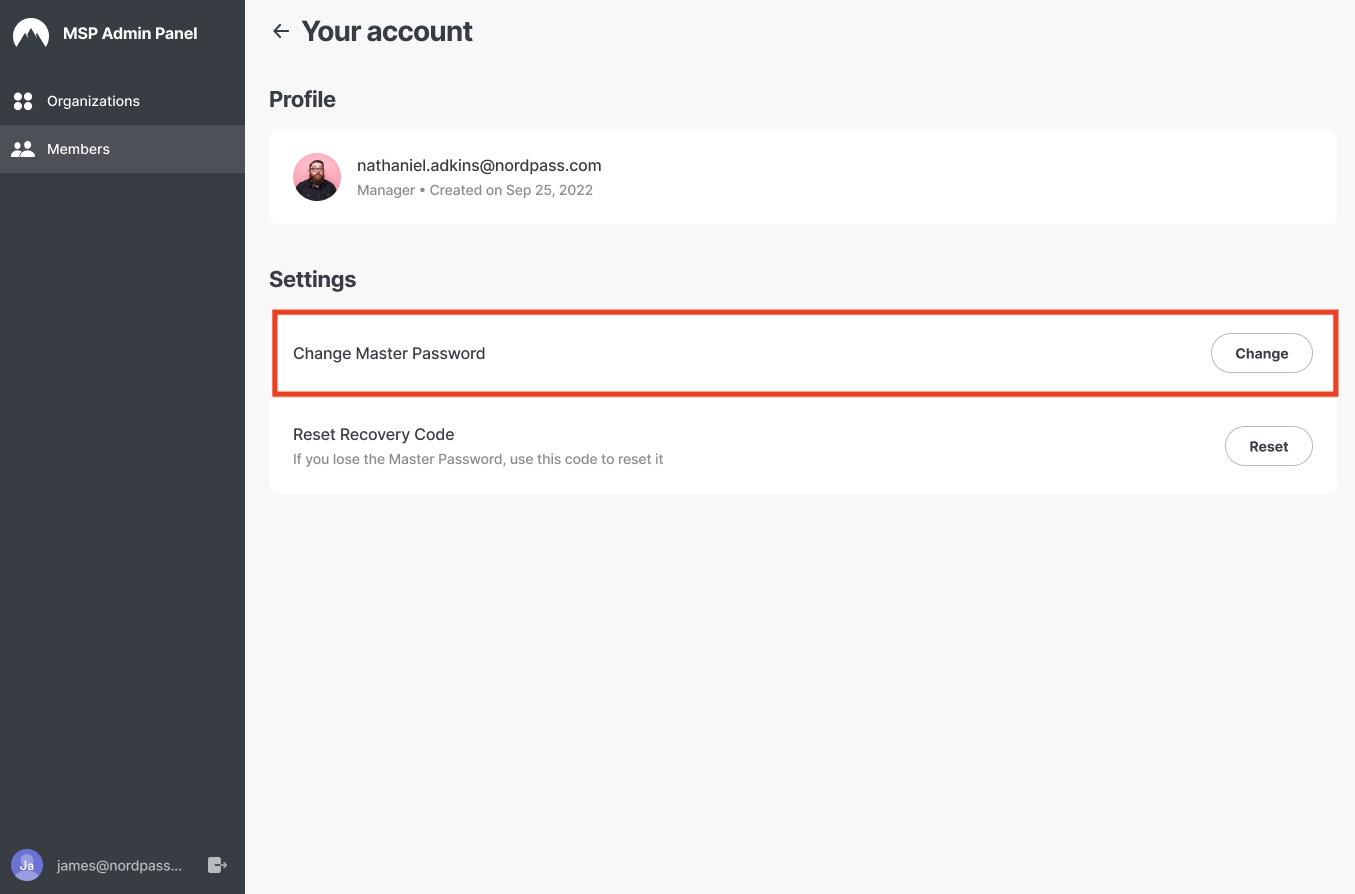This screenshot has width=1355, height=894.
Task: Click the nathaniel.adkins@nordpass.com email text
Action: coord(479,166)
